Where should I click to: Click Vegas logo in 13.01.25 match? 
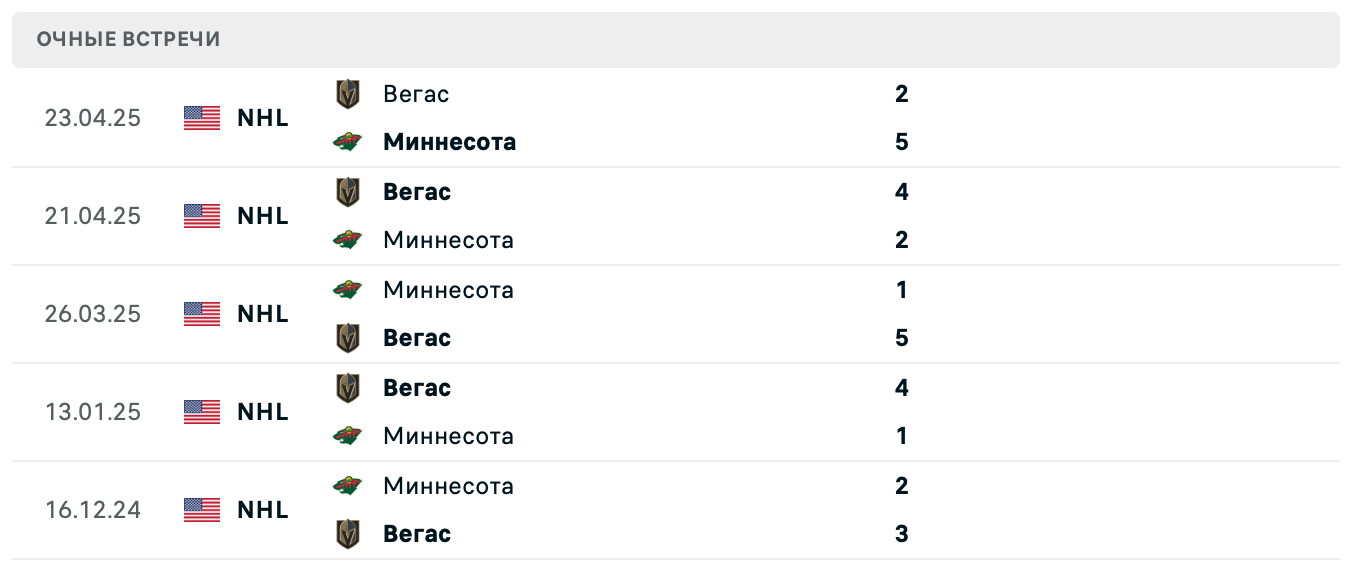tap(347, 388)
